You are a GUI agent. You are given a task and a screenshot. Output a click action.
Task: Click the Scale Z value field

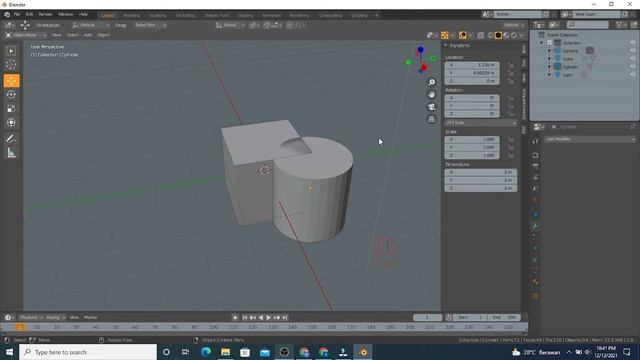tap(472, 156)
